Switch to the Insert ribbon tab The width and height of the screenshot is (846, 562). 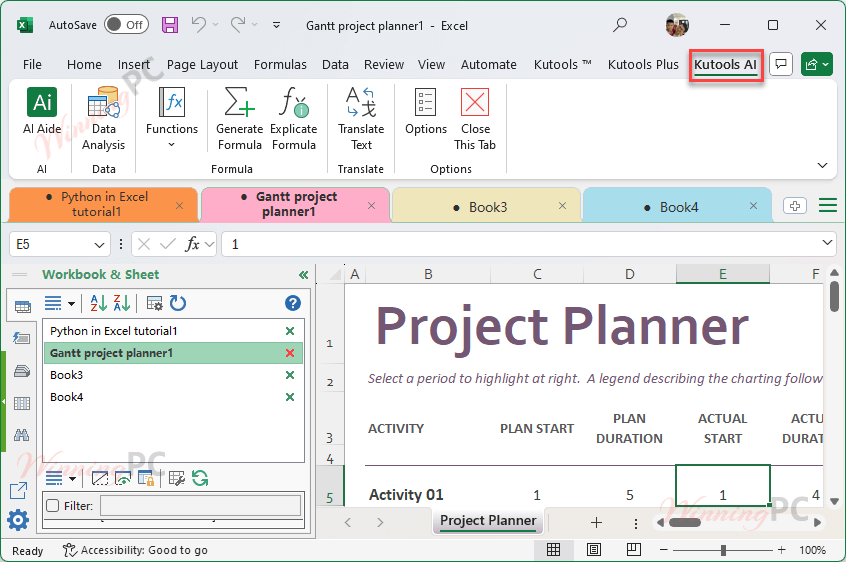(x=134, y=65)
